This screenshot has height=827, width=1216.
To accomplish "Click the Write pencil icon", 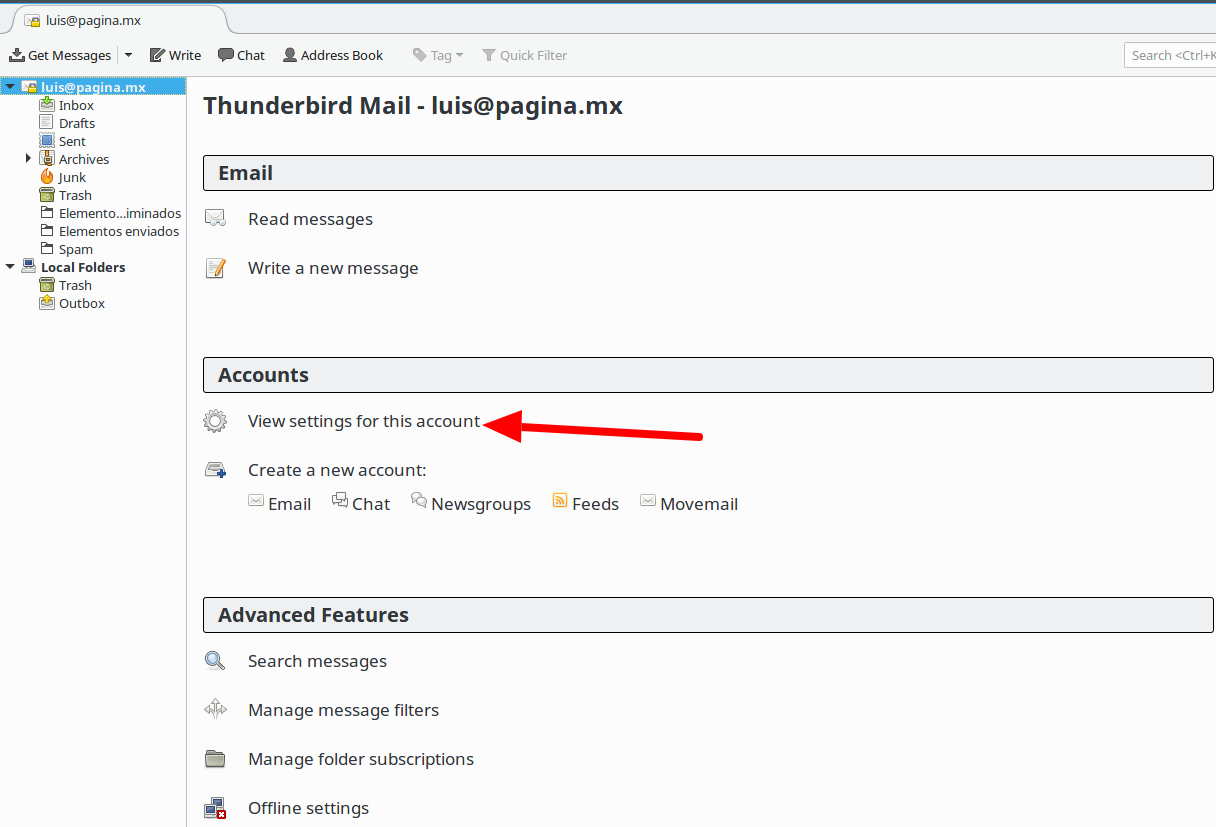I will pos(157,55).
